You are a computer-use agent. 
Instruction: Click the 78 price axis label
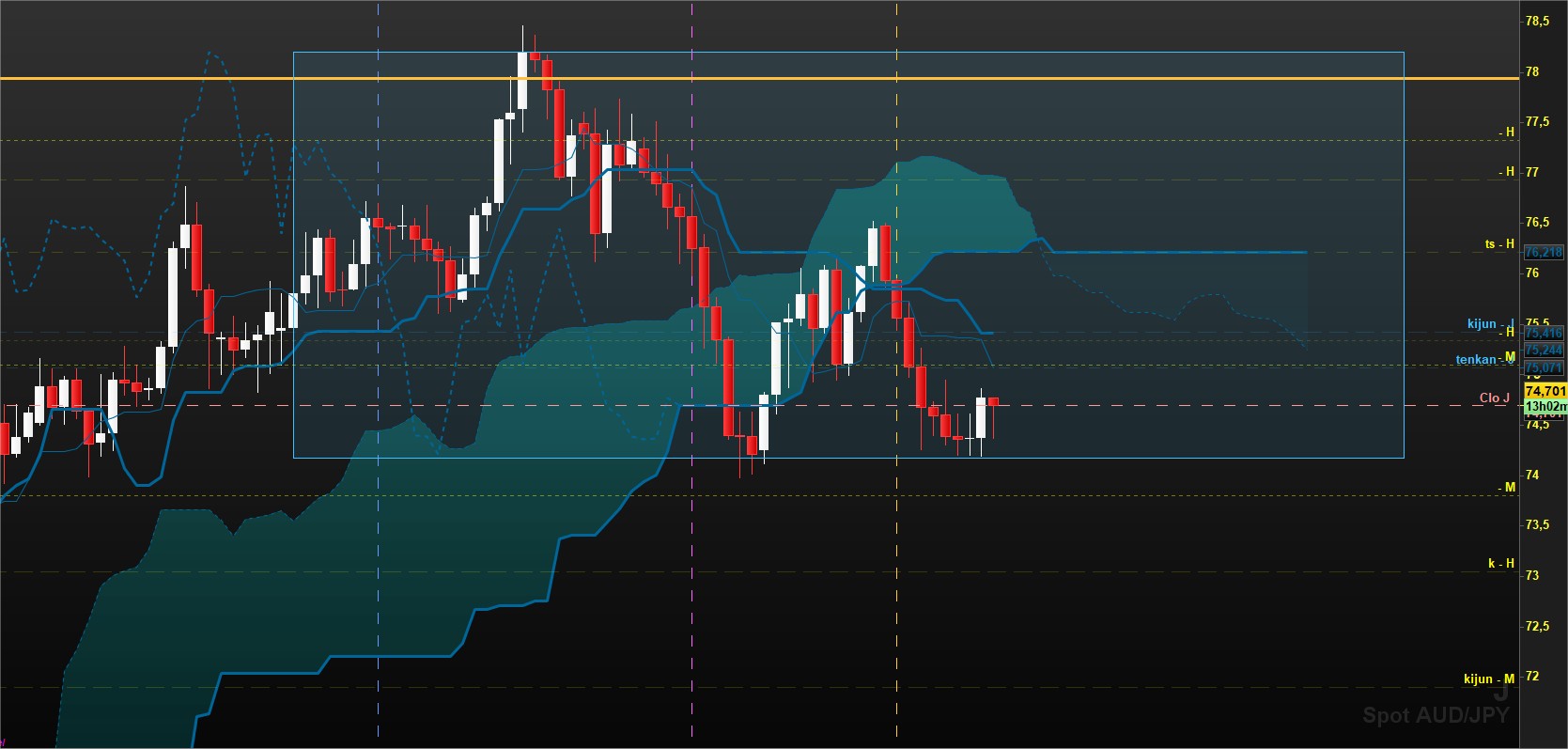[x=1532, y=71]
